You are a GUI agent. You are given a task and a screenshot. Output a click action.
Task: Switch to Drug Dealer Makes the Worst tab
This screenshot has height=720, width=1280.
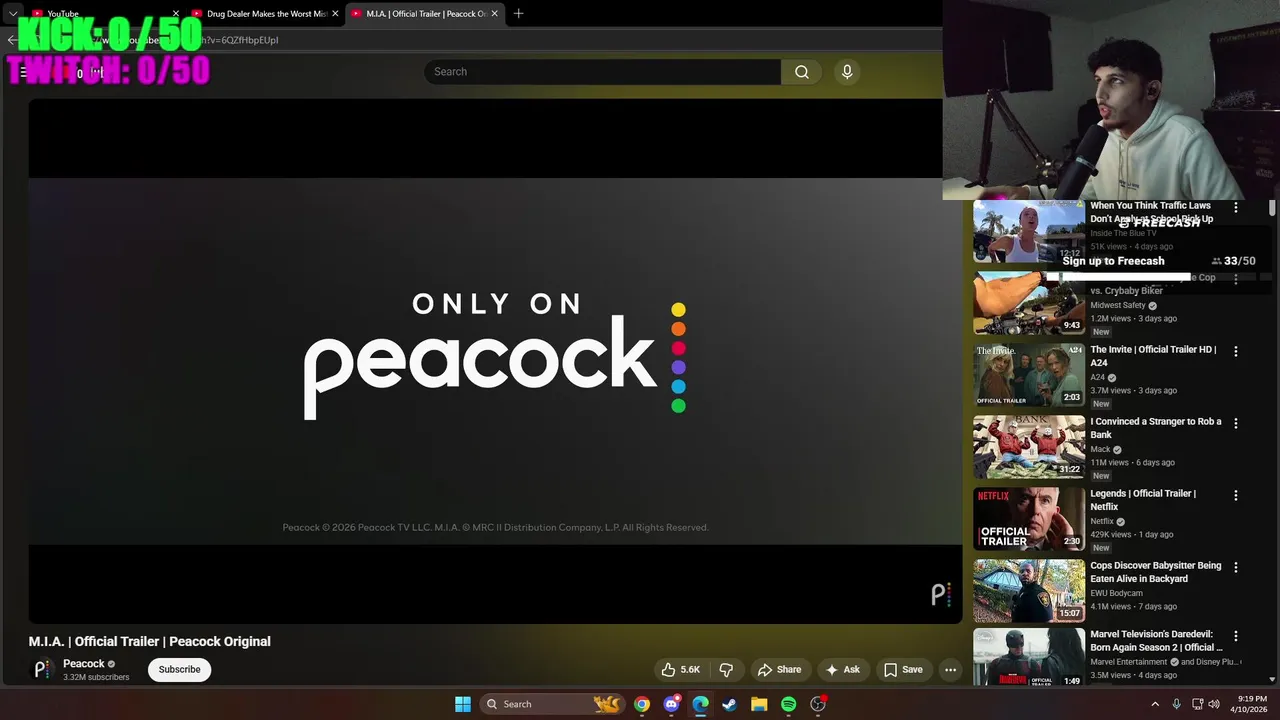pos(265,14)
